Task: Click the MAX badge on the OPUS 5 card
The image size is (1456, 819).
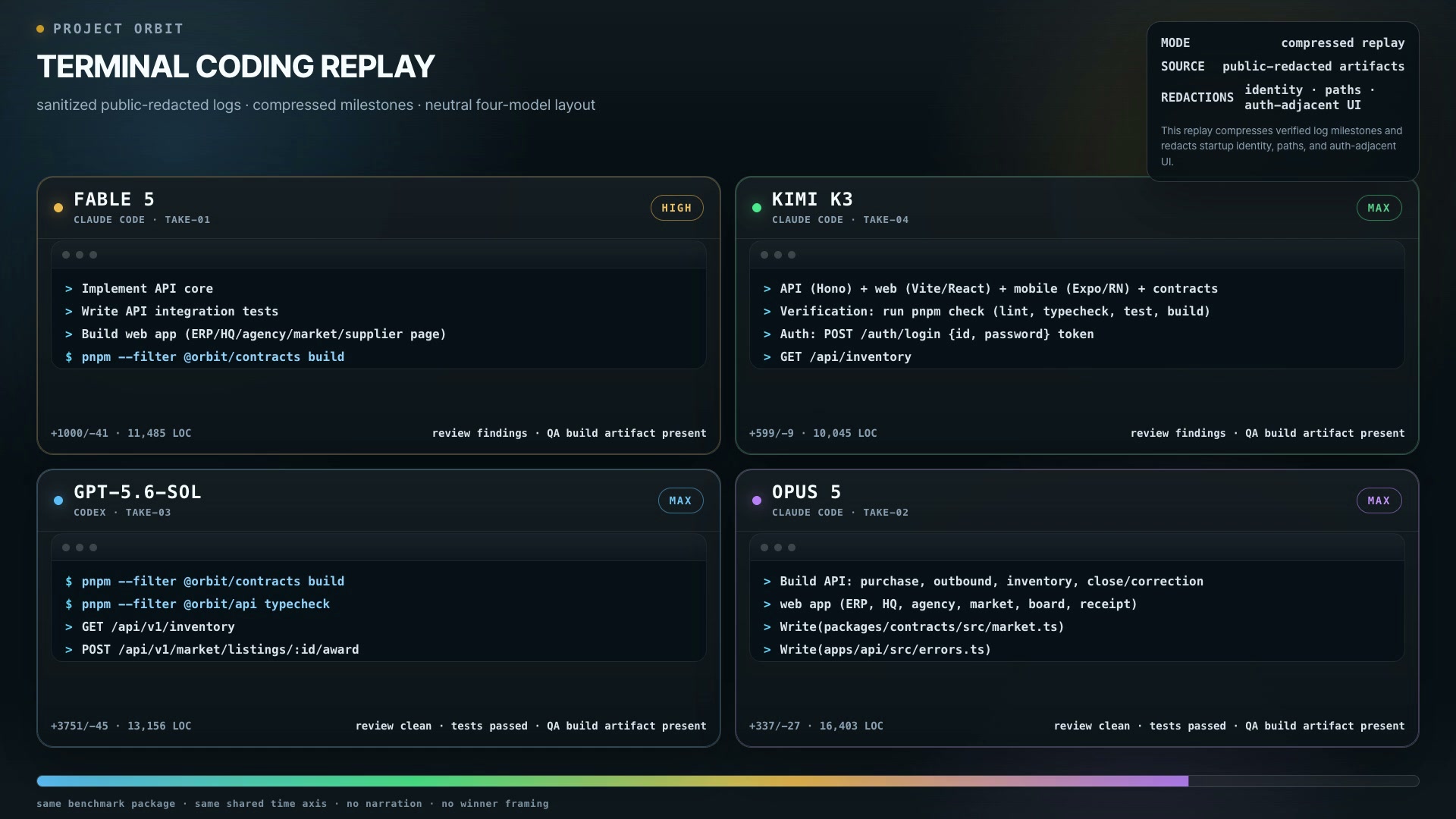Action: [x=1379, y=500]
